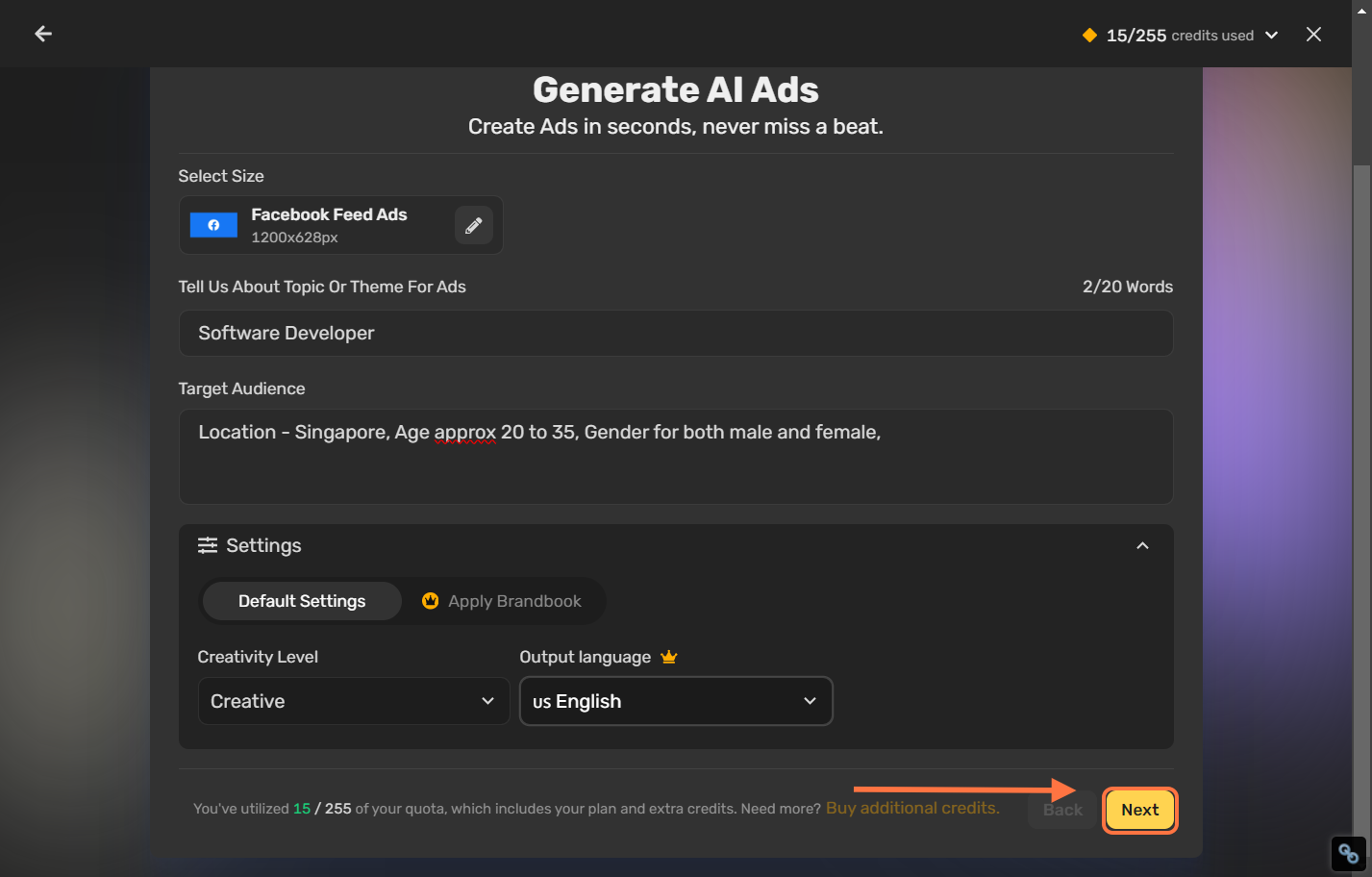Click the 15/255 credits used text
Image resolution: width=1372 pixels, height=877 pixels.
coord(1180,36)
